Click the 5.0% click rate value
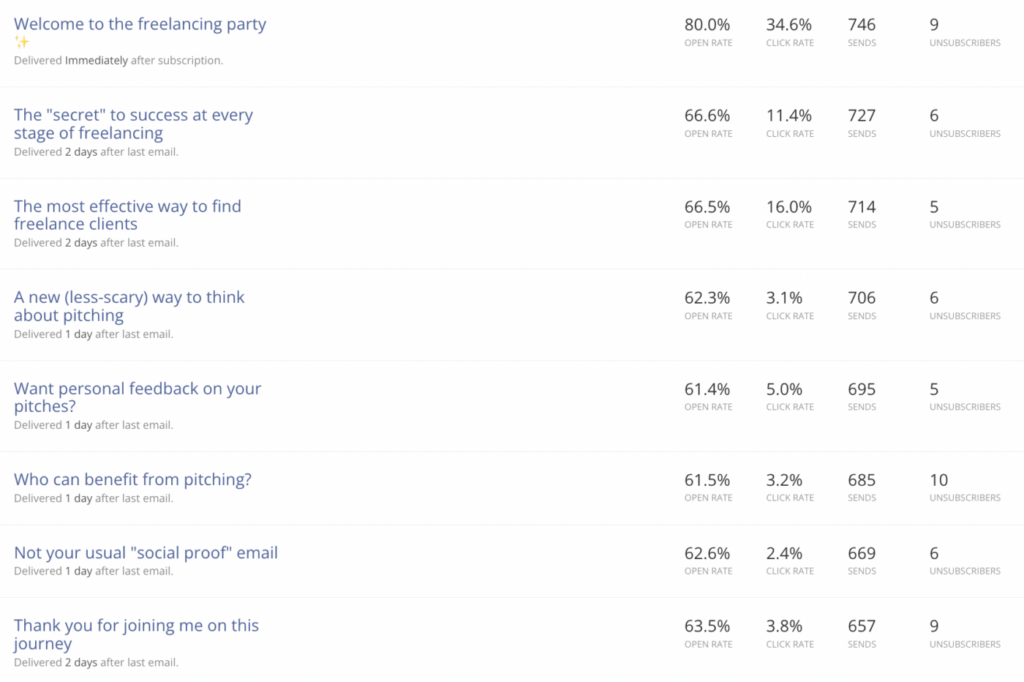Image resolution: width=1024 pixels, height=682 pixels. click(785, 389)
